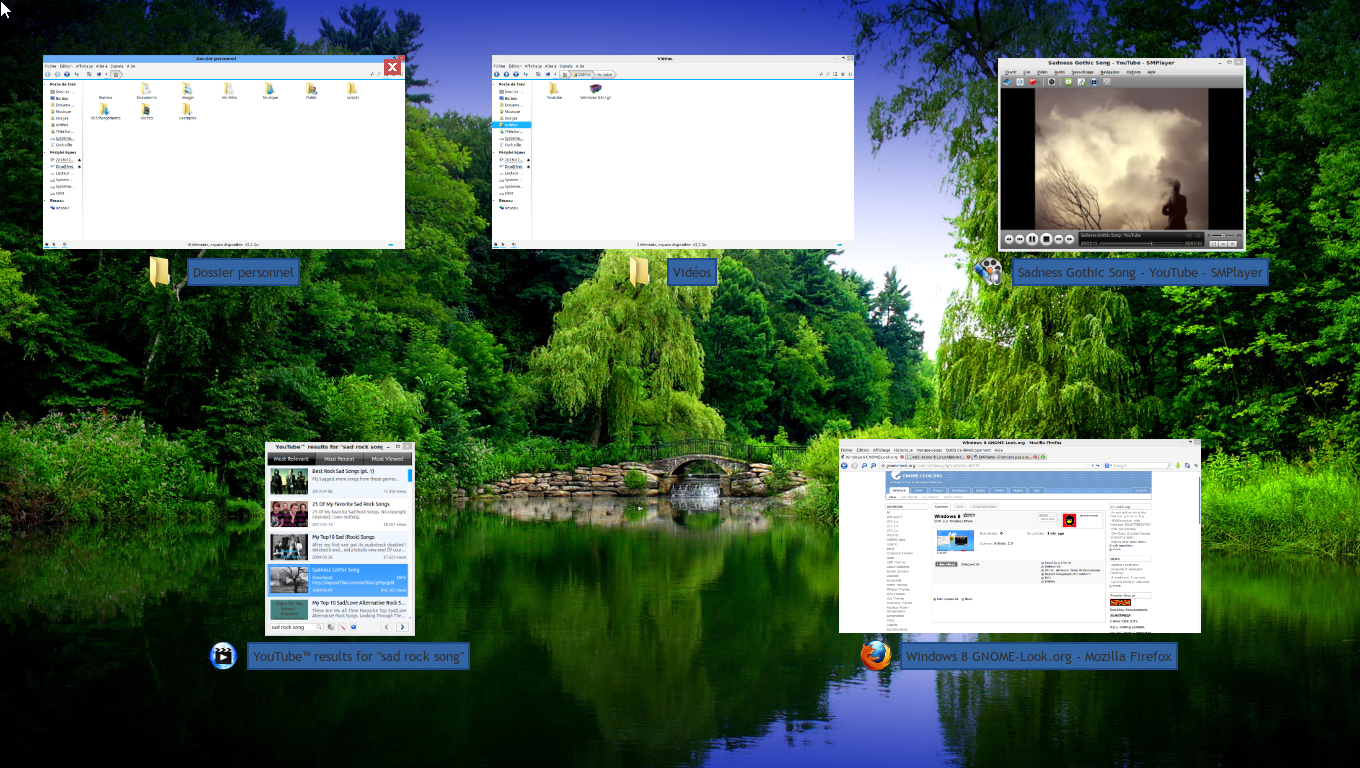Image resolution: width=1360 pixels, height=768 pixels.
Task: Switch to the Most Relevant tab
Action: tap(291, 458)
